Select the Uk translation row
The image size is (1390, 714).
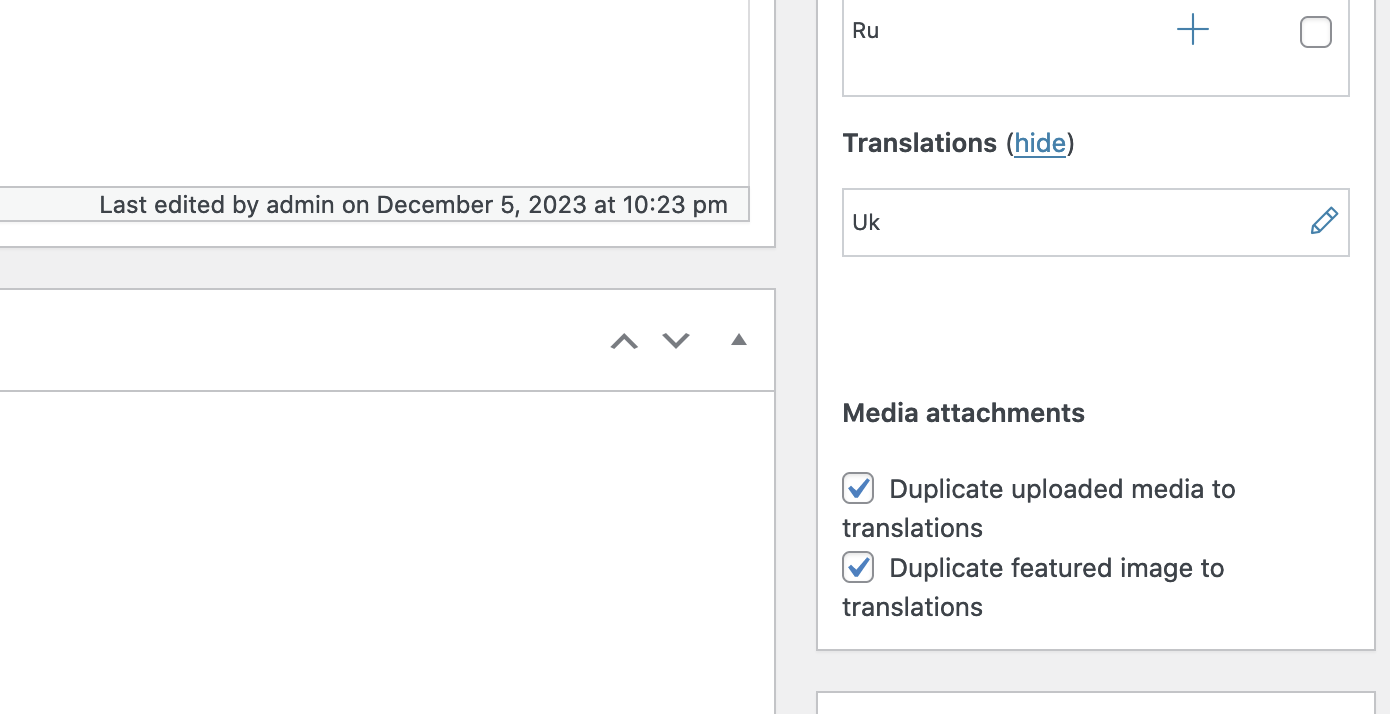point(1096,222)
